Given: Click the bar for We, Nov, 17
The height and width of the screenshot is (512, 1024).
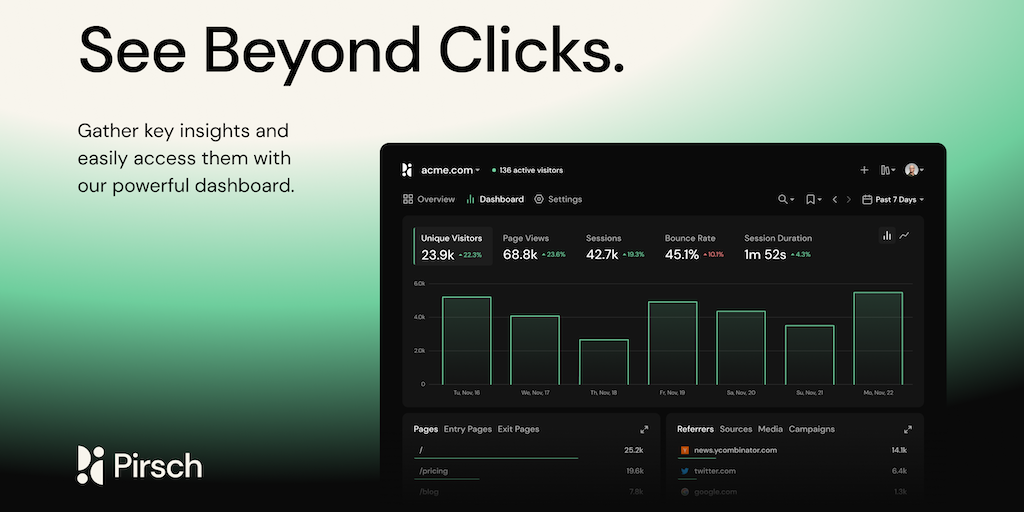Looking at the screenshot, I should coord(535,350).
